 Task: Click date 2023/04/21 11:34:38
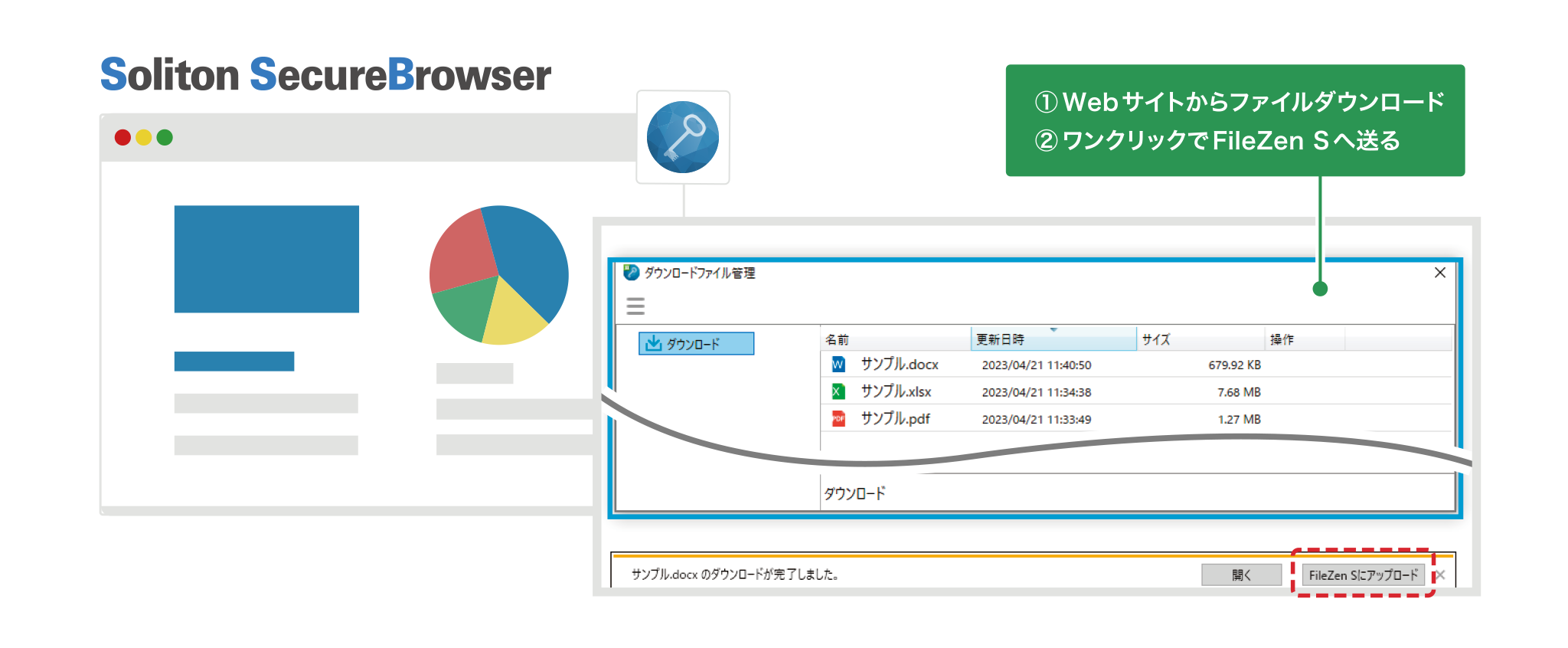point(1037,392)
